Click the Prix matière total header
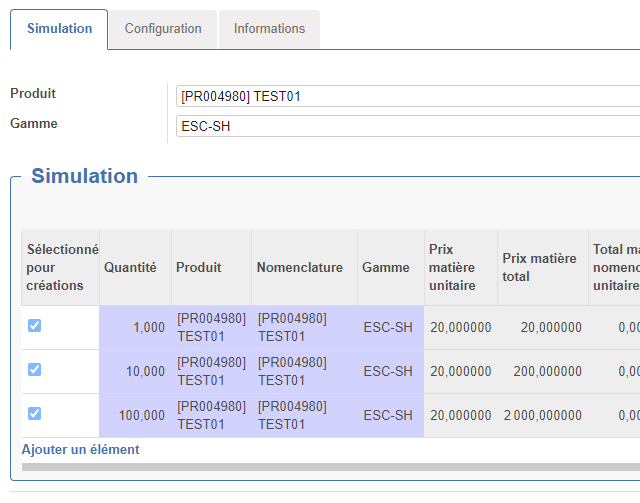This screenshot has height=503, width=640. pyautogui.click(x=539, y=267)
